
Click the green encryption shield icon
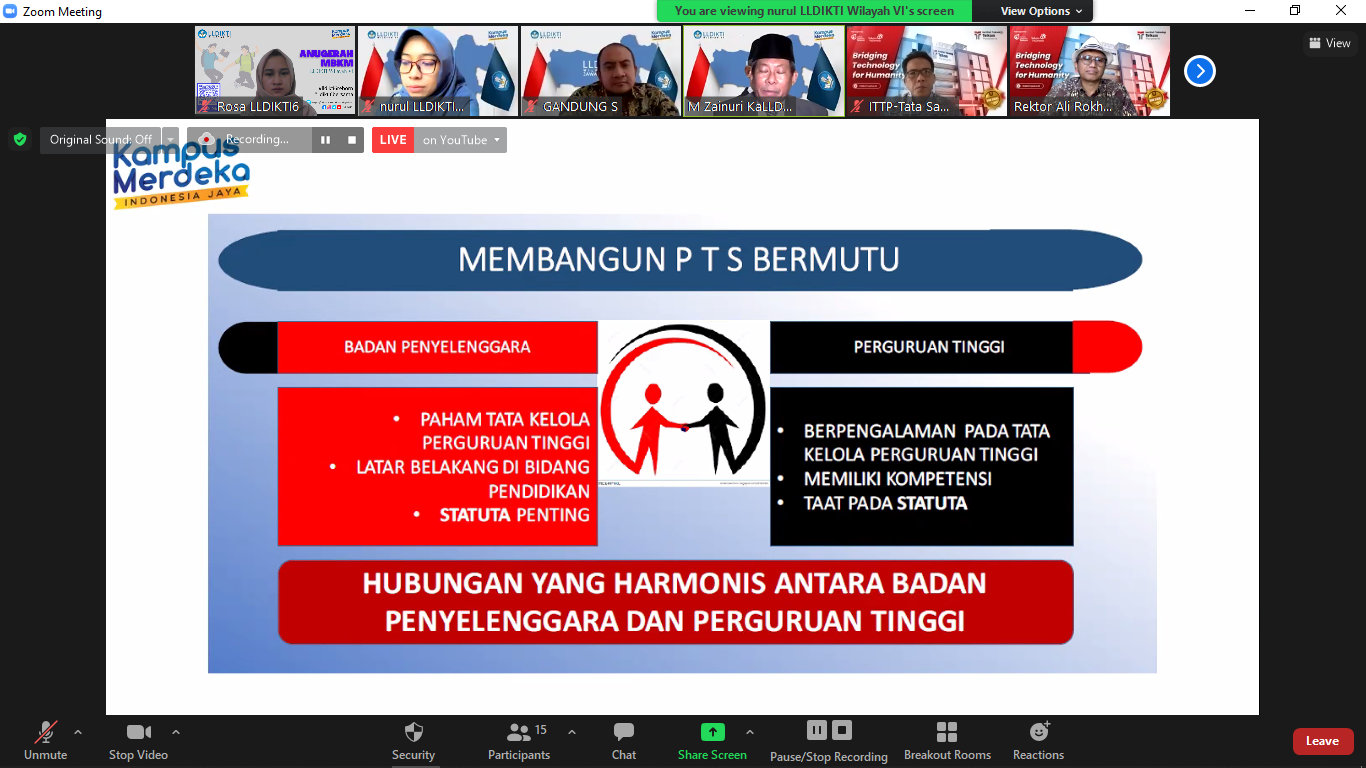20,140
